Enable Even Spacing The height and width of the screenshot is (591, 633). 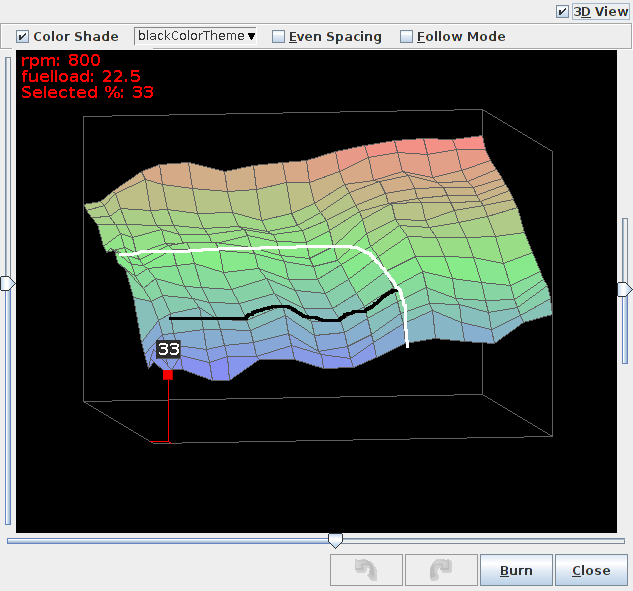279,37
